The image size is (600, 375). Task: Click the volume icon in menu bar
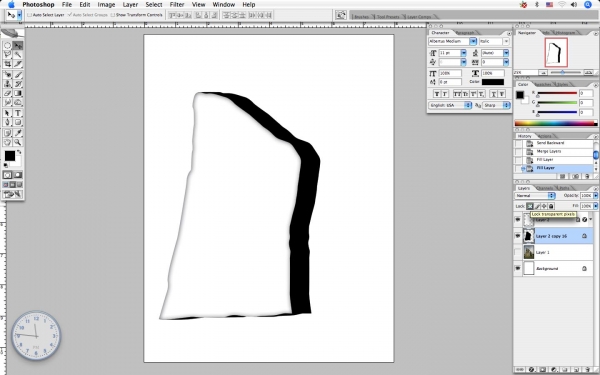tap(574, 5)
